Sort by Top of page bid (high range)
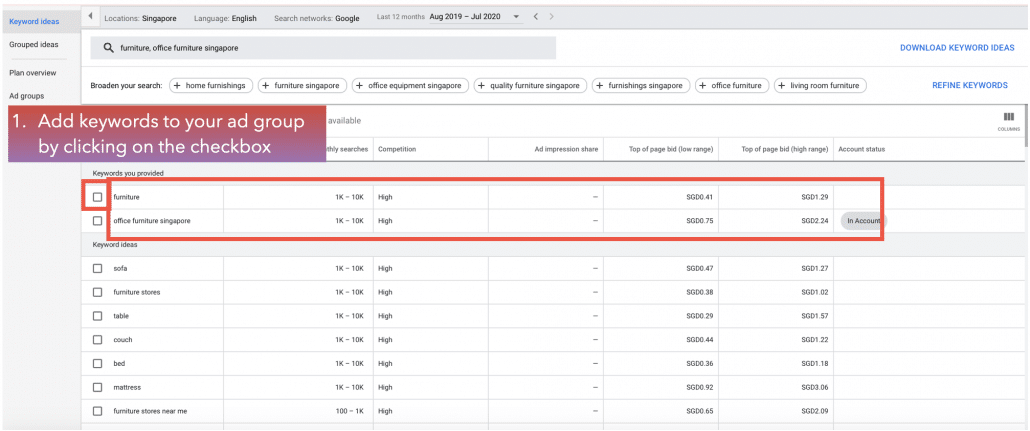 click(x=785, y=149)
